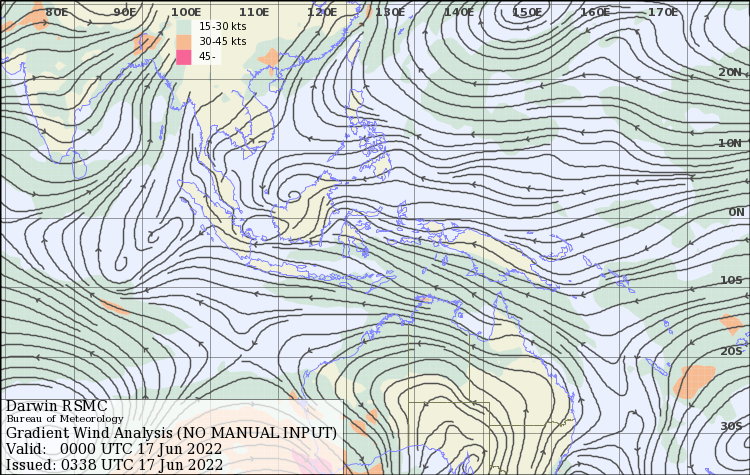Click the 15-30 kts green legend swatch
Viewport: 750px width, 475px height.
pyautogui.click(x=183, y=26)
